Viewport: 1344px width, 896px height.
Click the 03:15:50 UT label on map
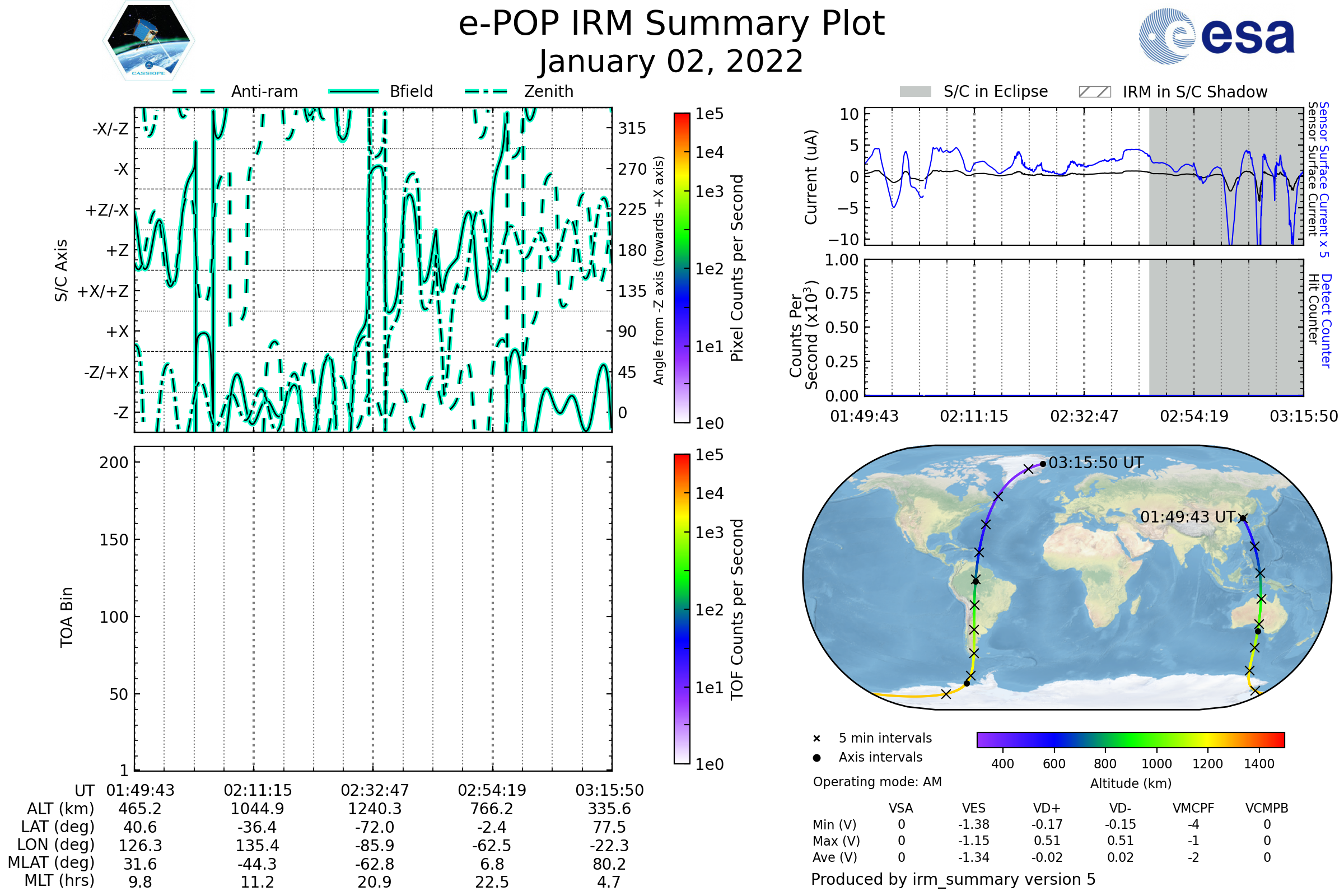pos(1095,463)
